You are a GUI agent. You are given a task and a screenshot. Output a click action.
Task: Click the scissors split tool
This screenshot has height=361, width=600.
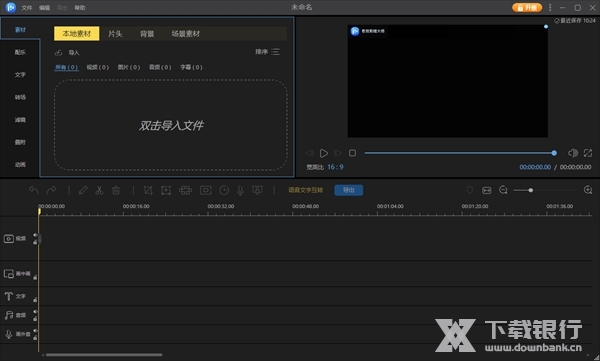[99, 190]
